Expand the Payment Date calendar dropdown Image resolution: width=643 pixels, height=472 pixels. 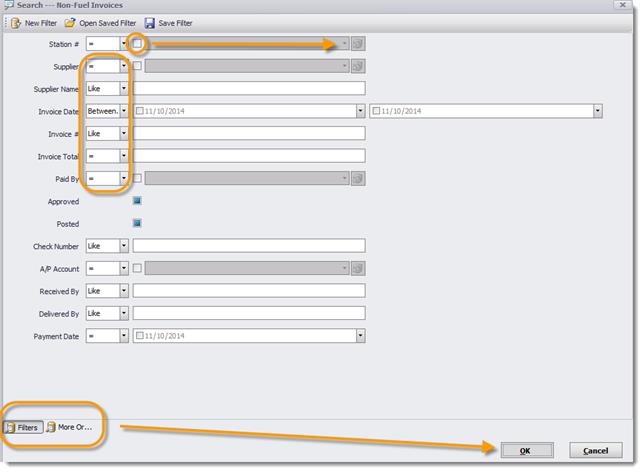360,336
